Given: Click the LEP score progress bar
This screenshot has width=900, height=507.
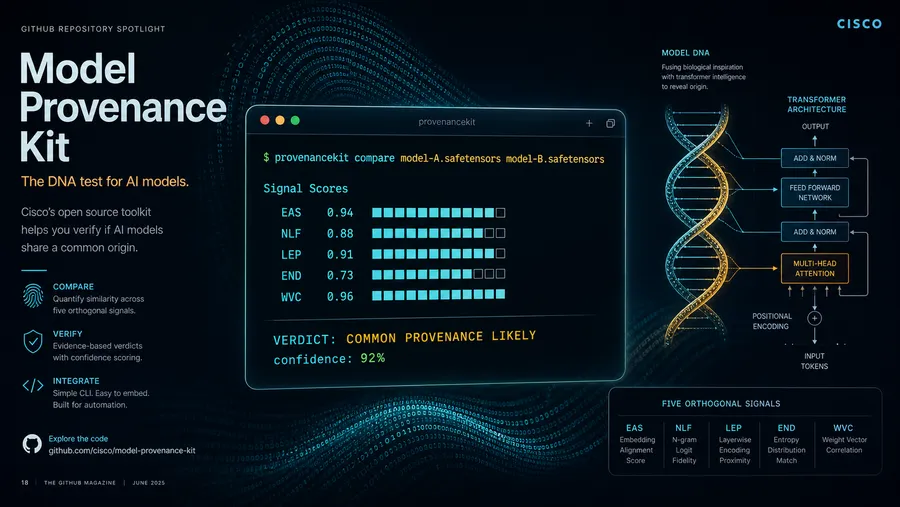Looking at the screenshot, I should click(439, 254).
